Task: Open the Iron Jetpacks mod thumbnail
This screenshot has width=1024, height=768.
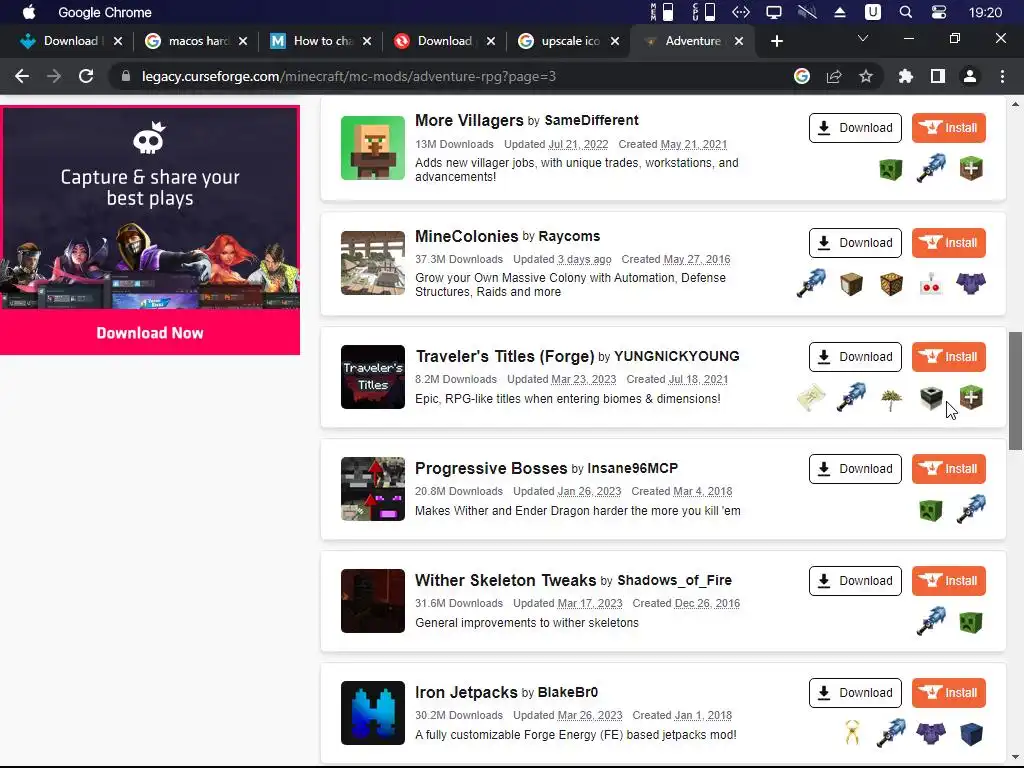Action: point(372,713)
